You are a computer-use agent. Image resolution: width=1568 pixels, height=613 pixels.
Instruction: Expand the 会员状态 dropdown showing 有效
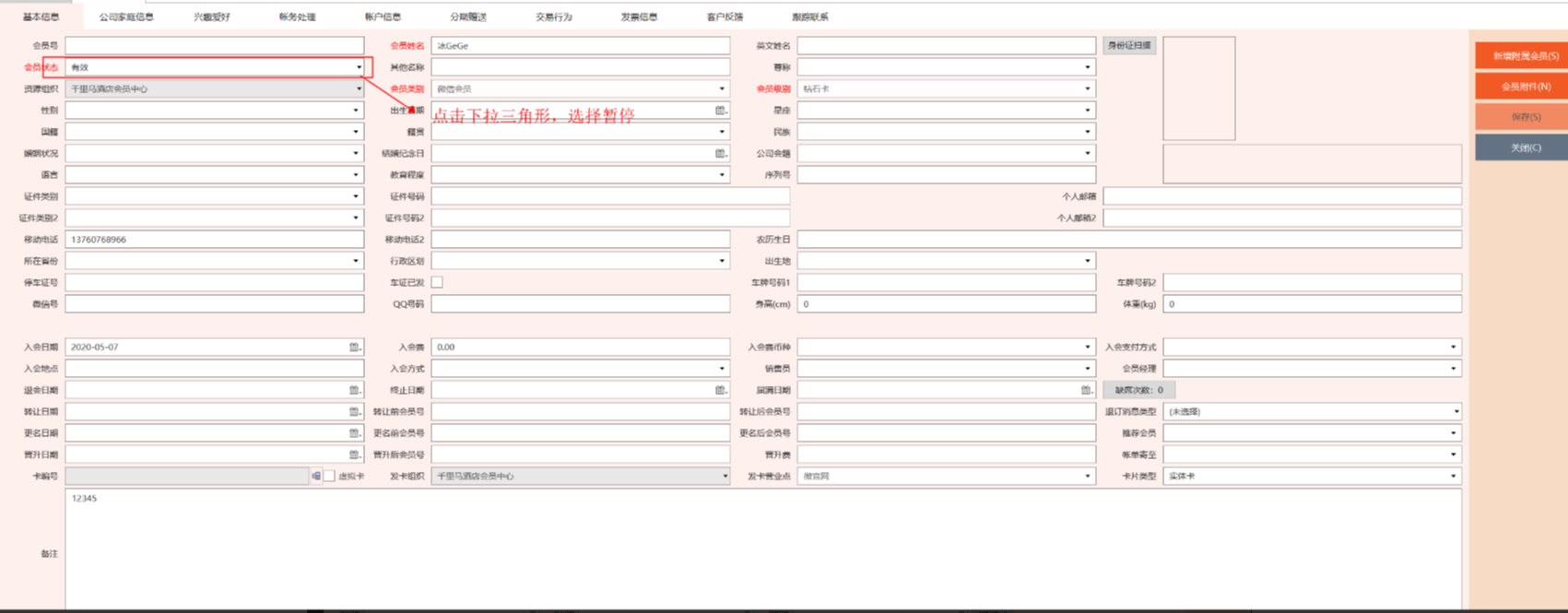pos(359,67)
